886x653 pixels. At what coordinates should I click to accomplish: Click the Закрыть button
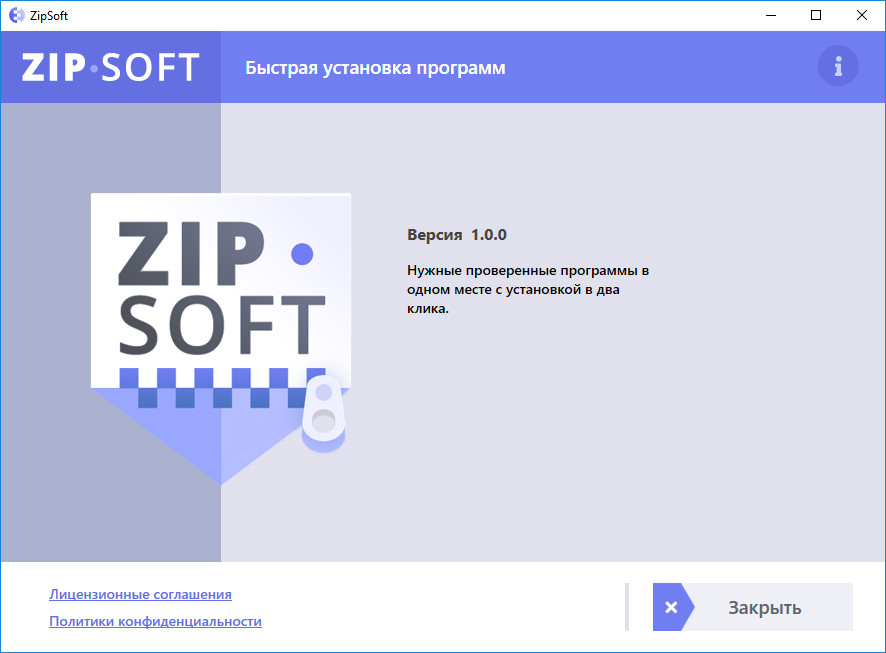click(753, 607)
